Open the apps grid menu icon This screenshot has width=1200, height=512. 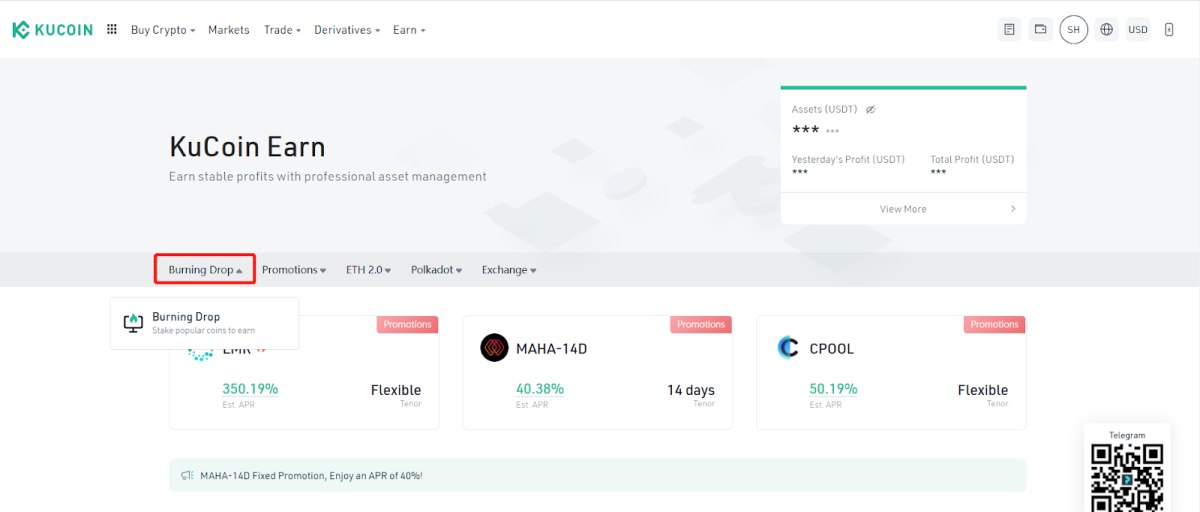(111, 30)
